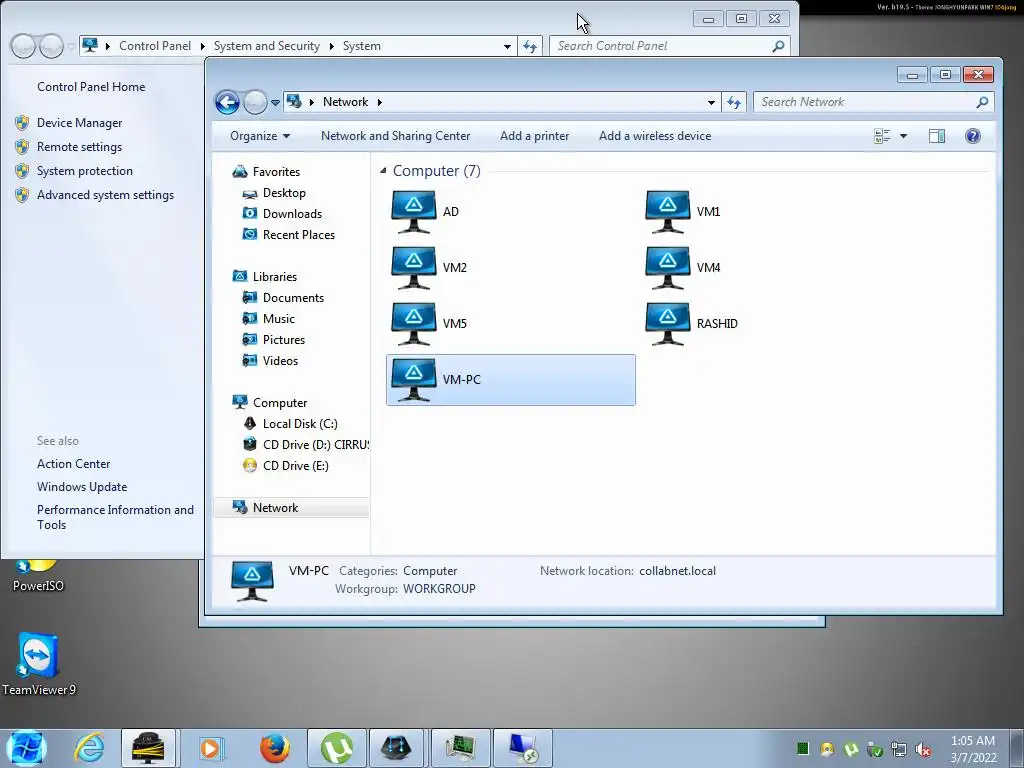Open Pictures library

pyautogui.click(x=283, y=340)
